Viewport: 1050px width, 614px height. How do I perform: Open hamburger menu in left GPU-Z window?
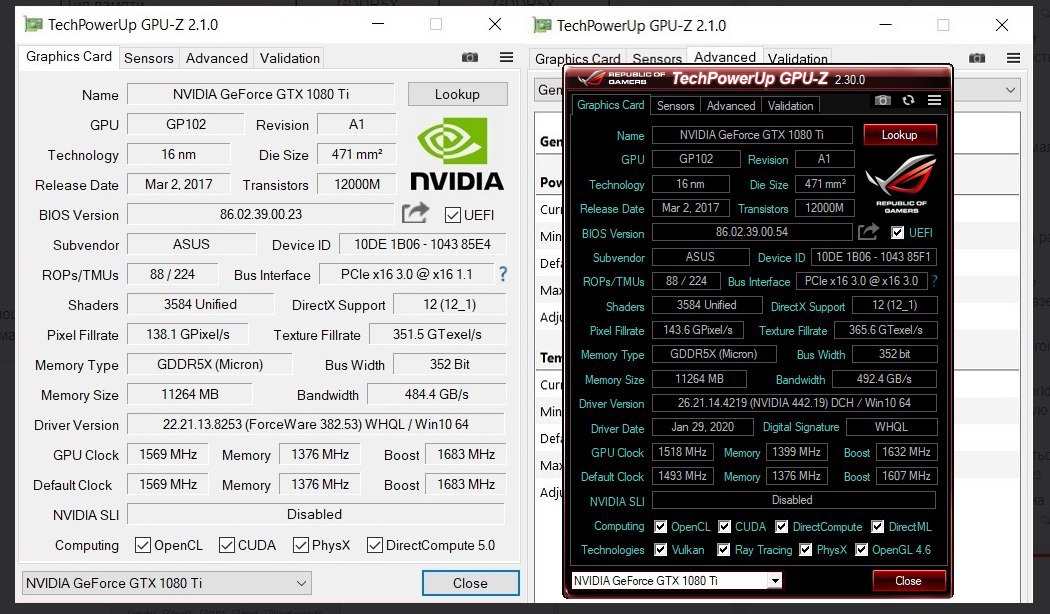click(506, 58)
